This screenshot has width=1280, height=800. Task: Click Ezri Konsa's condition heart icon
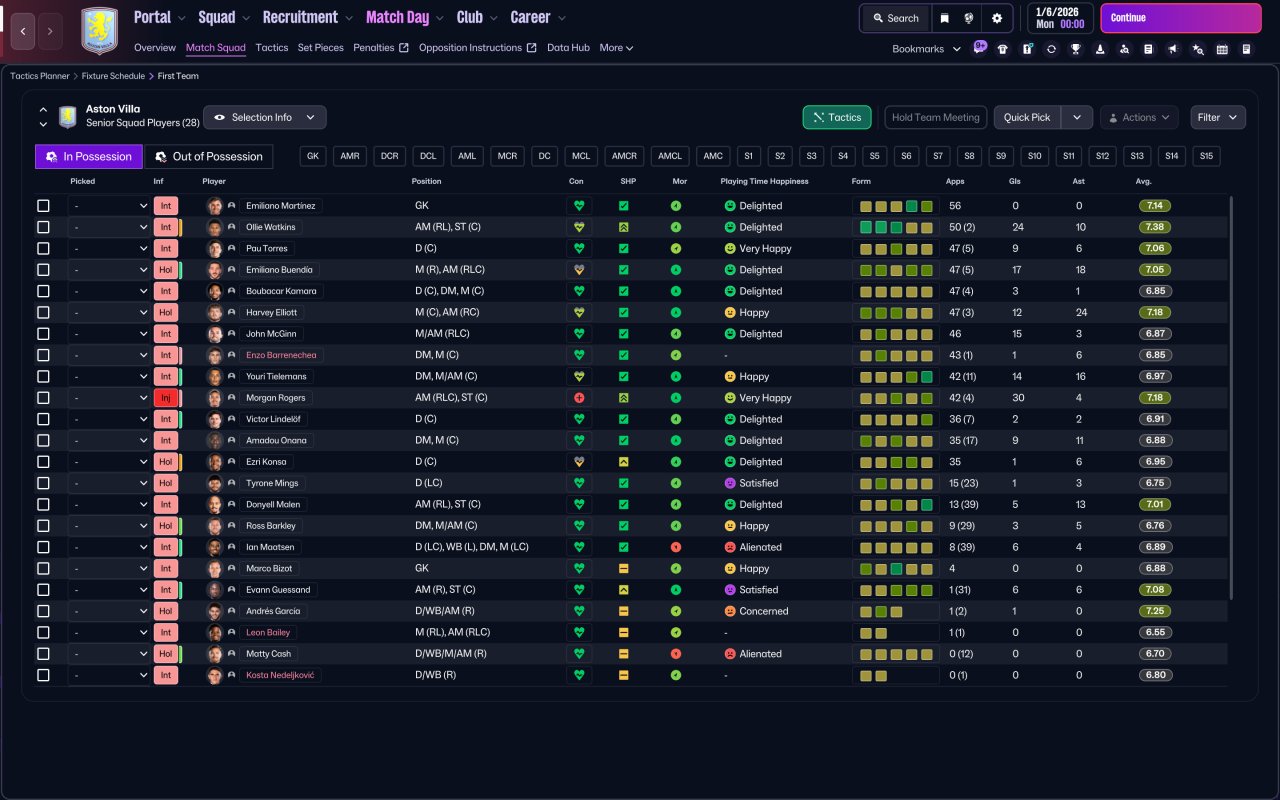click(x=578, y=462)
